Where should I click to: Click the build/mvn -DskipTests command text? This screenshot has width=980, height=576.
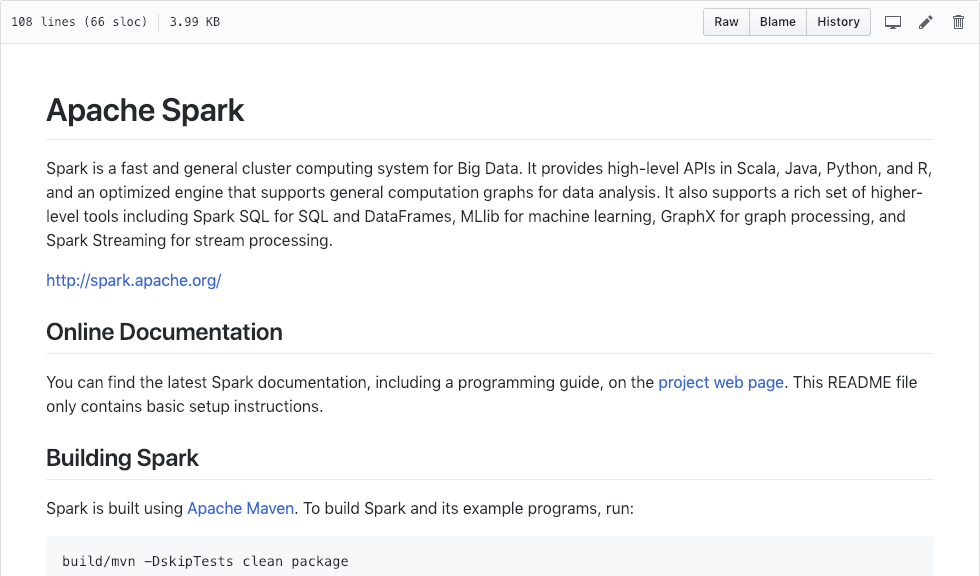pyautogui.click(x=205, y=561)
